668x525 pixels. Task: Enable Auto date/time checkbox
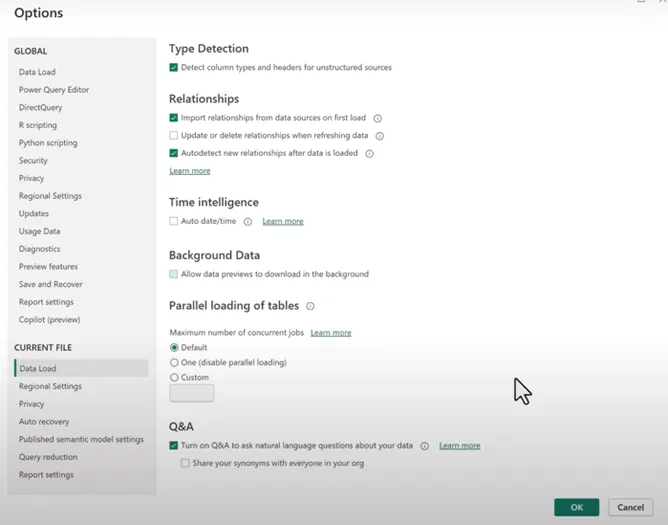point(173,221)
